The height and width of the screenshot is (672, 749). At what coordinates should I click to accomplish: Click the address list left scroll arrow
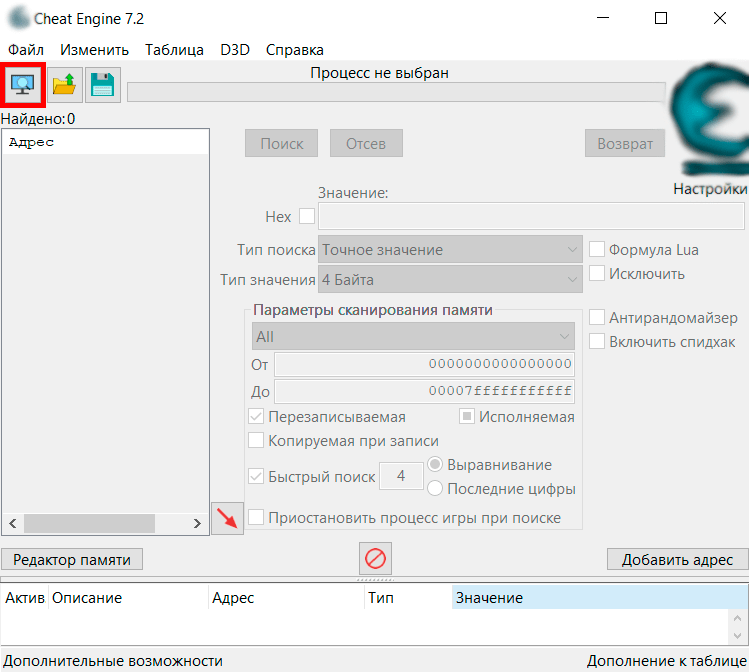(x=13, y=523)
